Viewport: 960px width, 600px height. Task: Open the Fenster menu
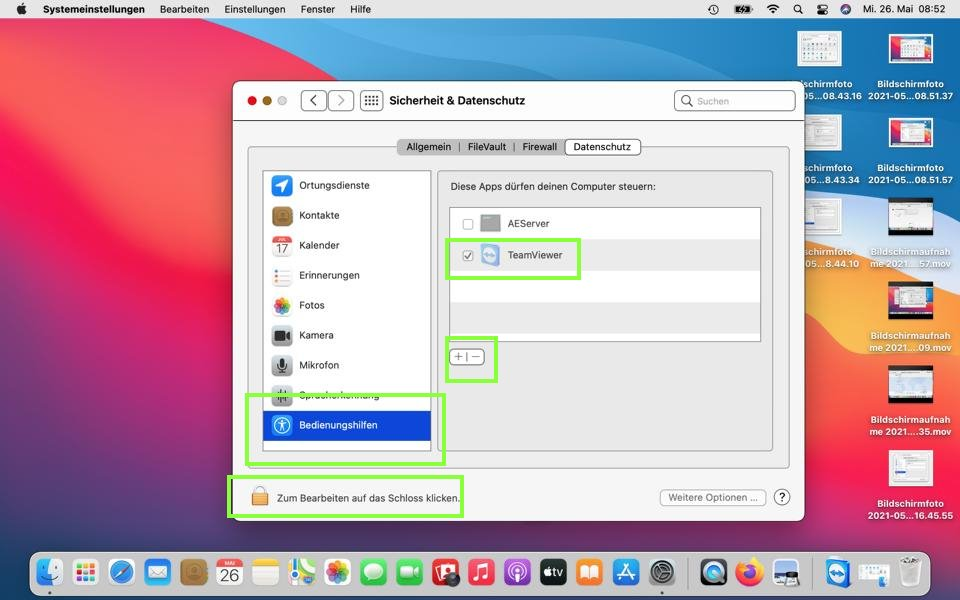coord(318,9)
